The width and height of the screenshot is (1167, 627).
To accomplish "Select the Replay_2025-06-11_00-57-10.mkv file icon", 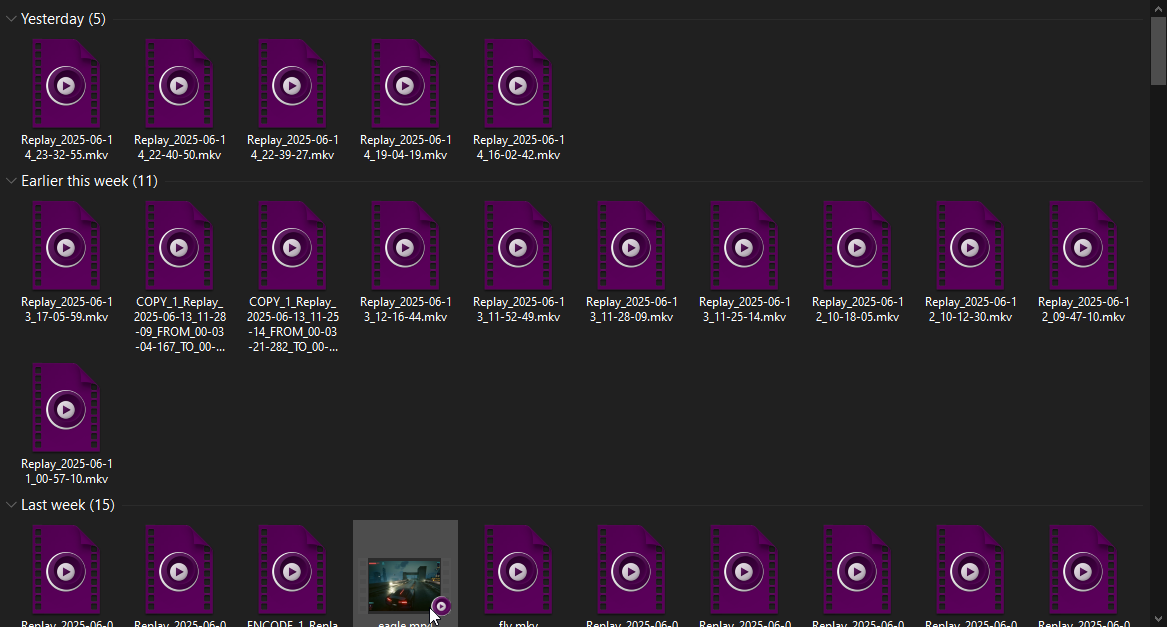I will pos(66,407).
